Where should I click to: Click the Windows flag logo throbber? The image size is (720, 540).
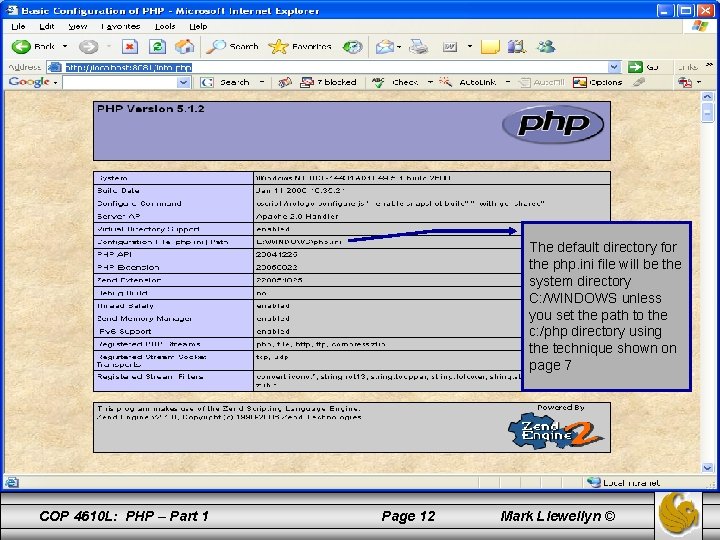tap(699, 26)
